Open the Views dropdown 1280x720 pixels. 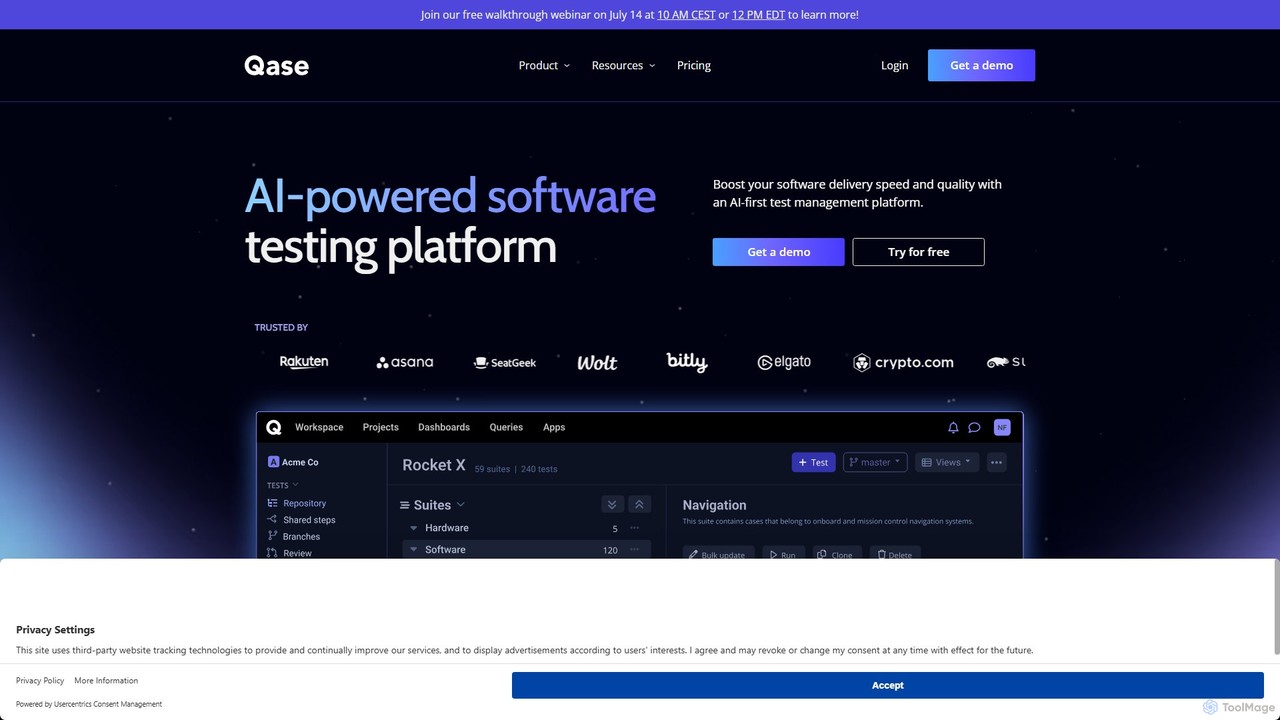947,462
